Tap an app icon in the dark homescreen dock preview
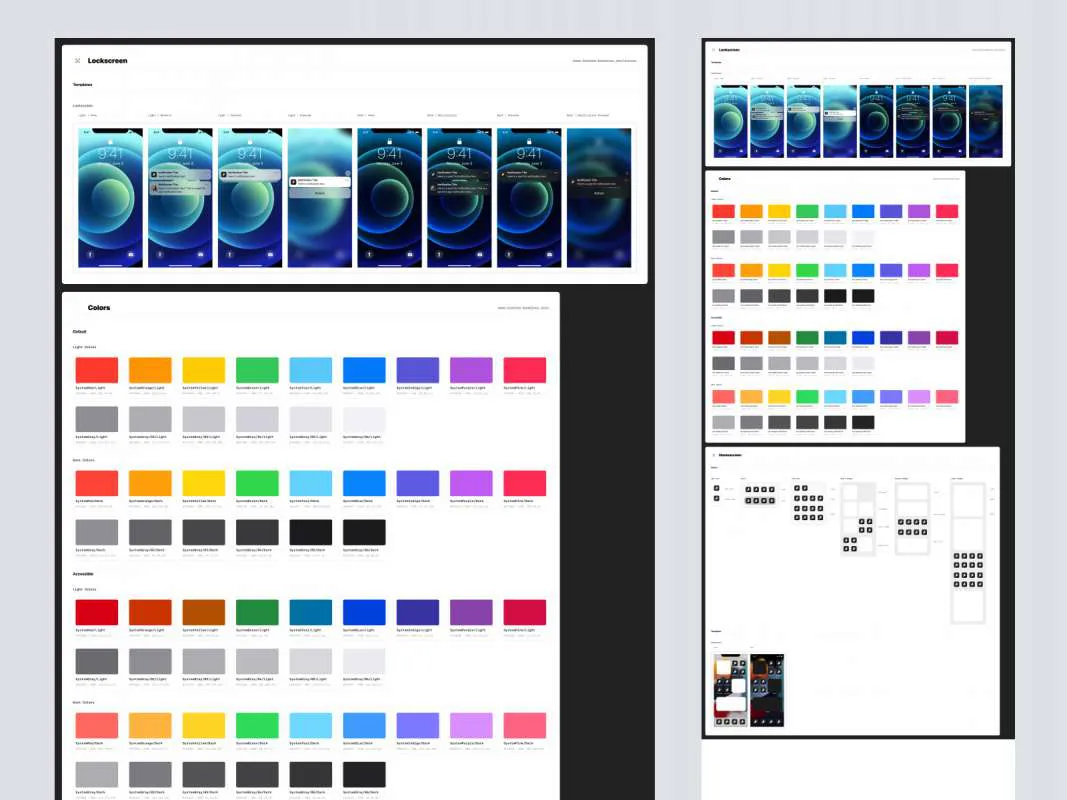This screenshot has height=800, width=1067. click(756, 721)
